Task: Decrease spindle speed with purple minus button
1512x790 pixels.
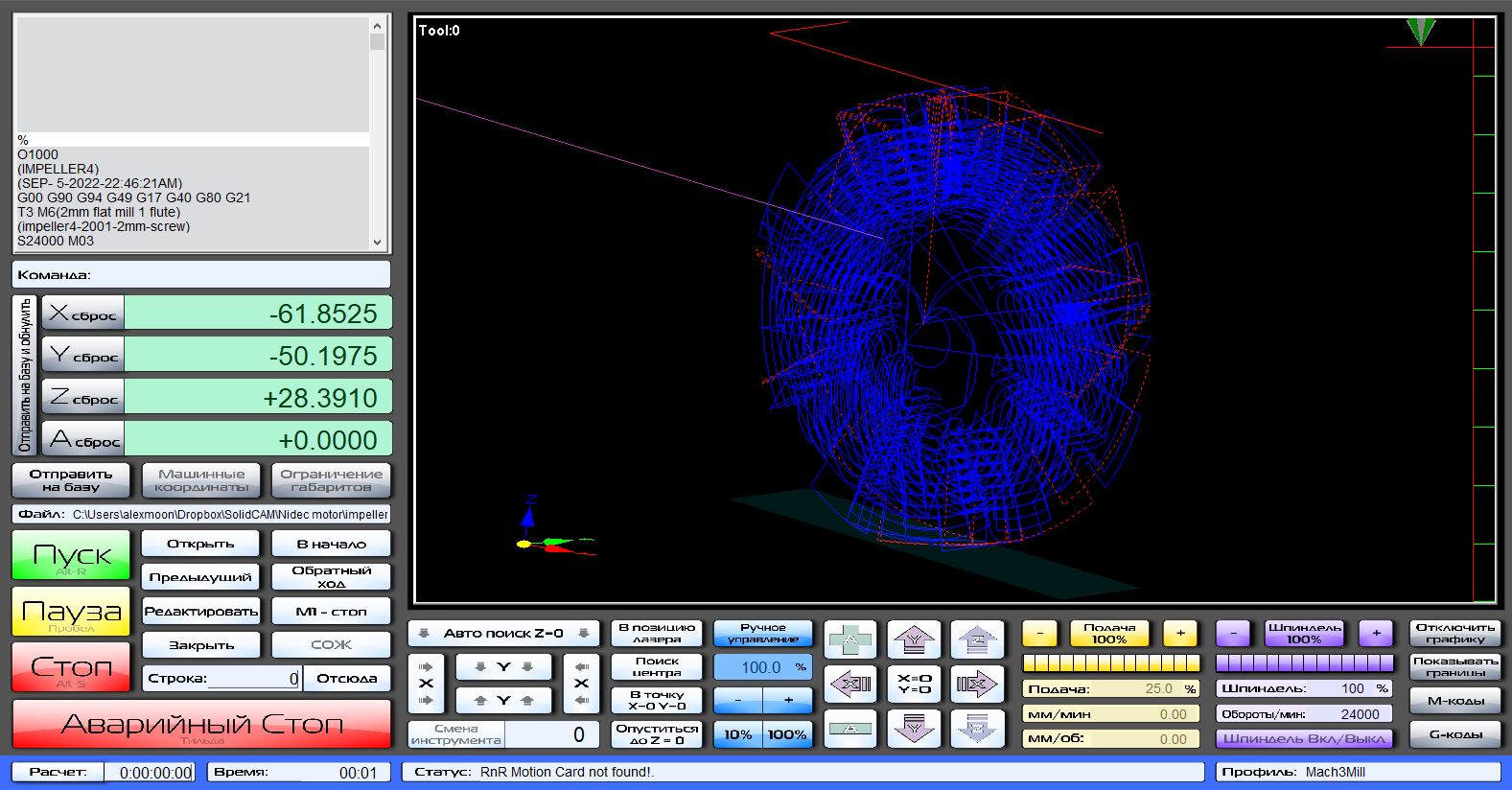Action: 1233,634
